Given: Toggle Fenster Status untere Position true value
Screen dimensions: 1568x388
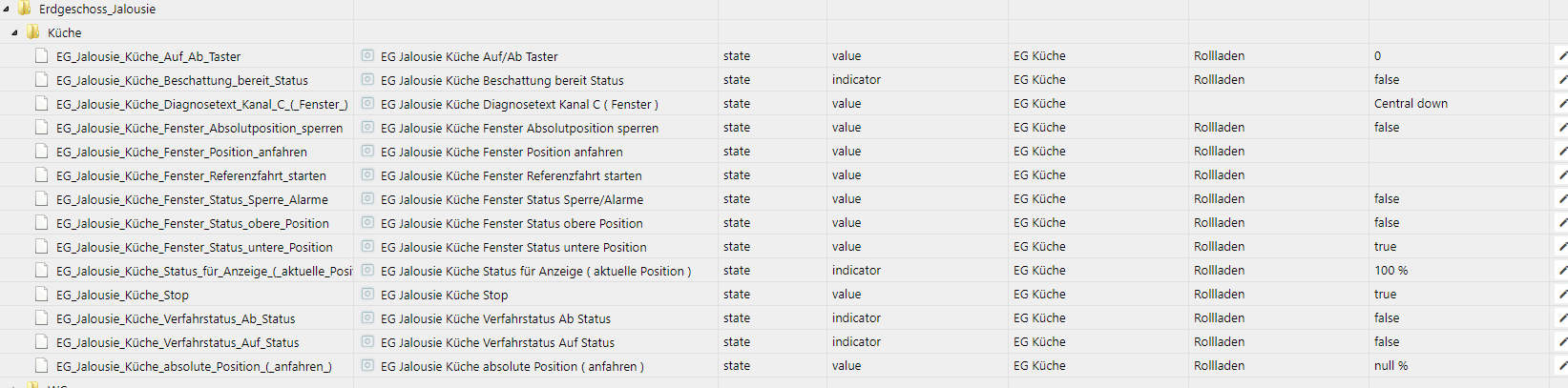Looking at the screenshot, I should click(1385, 247).
